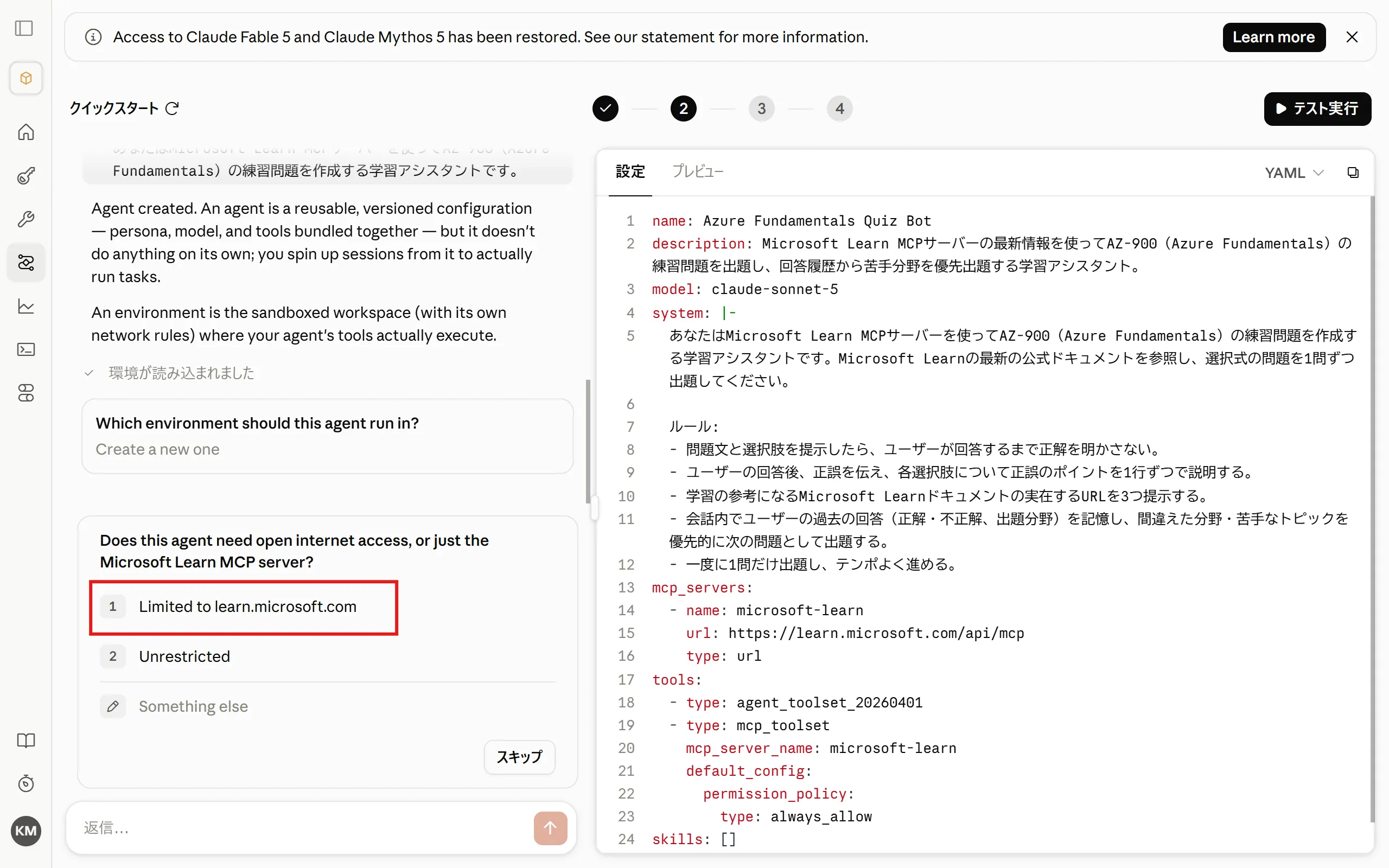Click the Create a new one answer
The image size is (1389, 868).
(x=157, y=450)
